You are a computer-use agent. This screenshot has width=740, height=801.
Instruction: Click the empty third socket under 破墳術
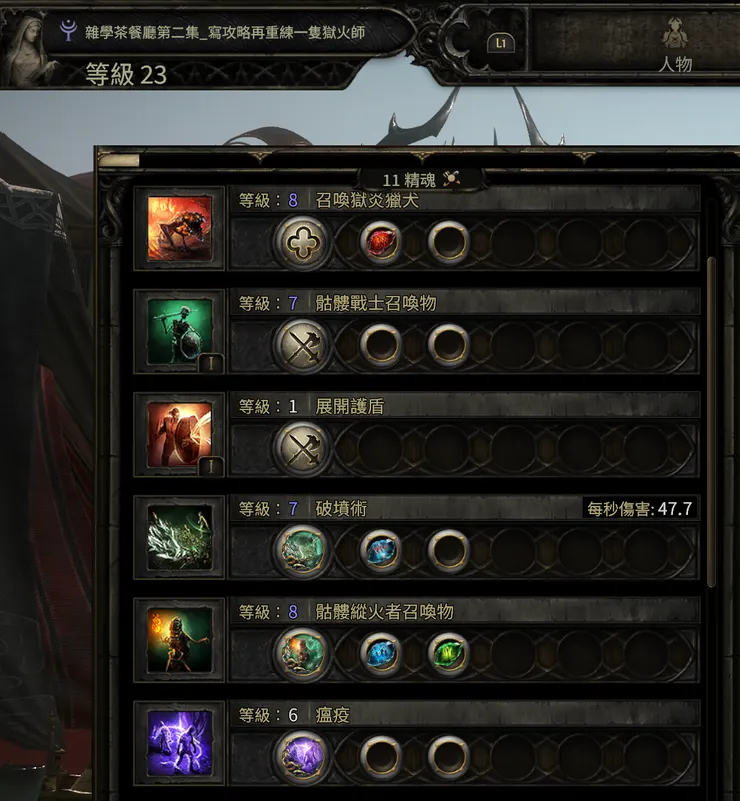(x=448, y=551)
